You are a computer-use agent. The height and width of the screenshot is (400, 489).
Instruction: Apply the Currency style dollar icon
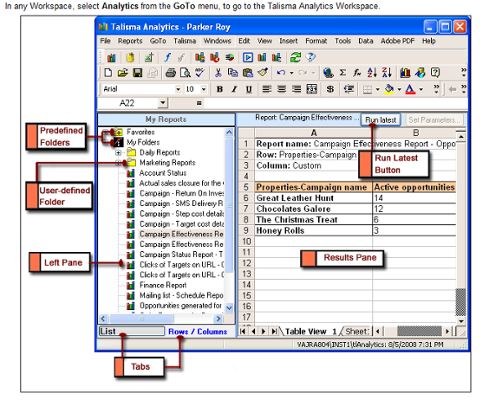tap(330, 89)
